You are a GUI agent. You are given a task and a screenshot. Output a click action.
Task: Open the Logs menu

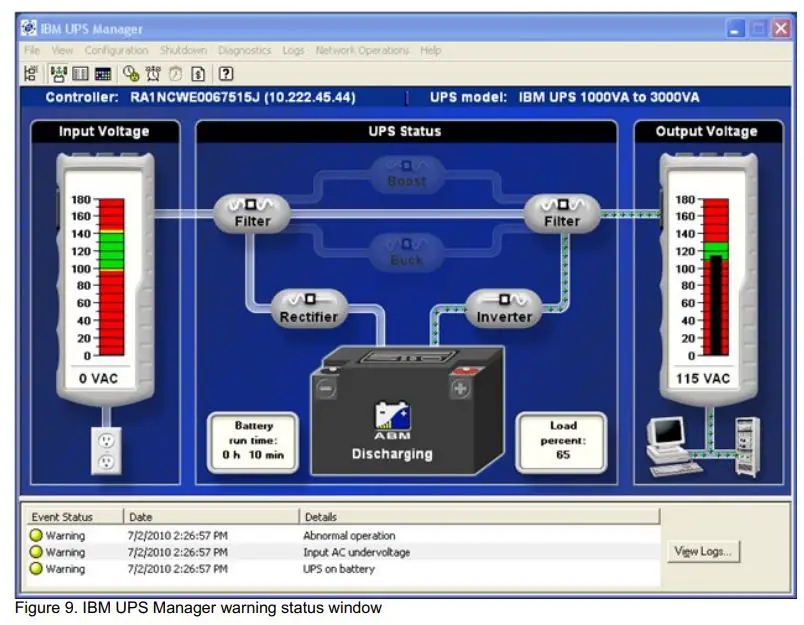click(293, 50)
